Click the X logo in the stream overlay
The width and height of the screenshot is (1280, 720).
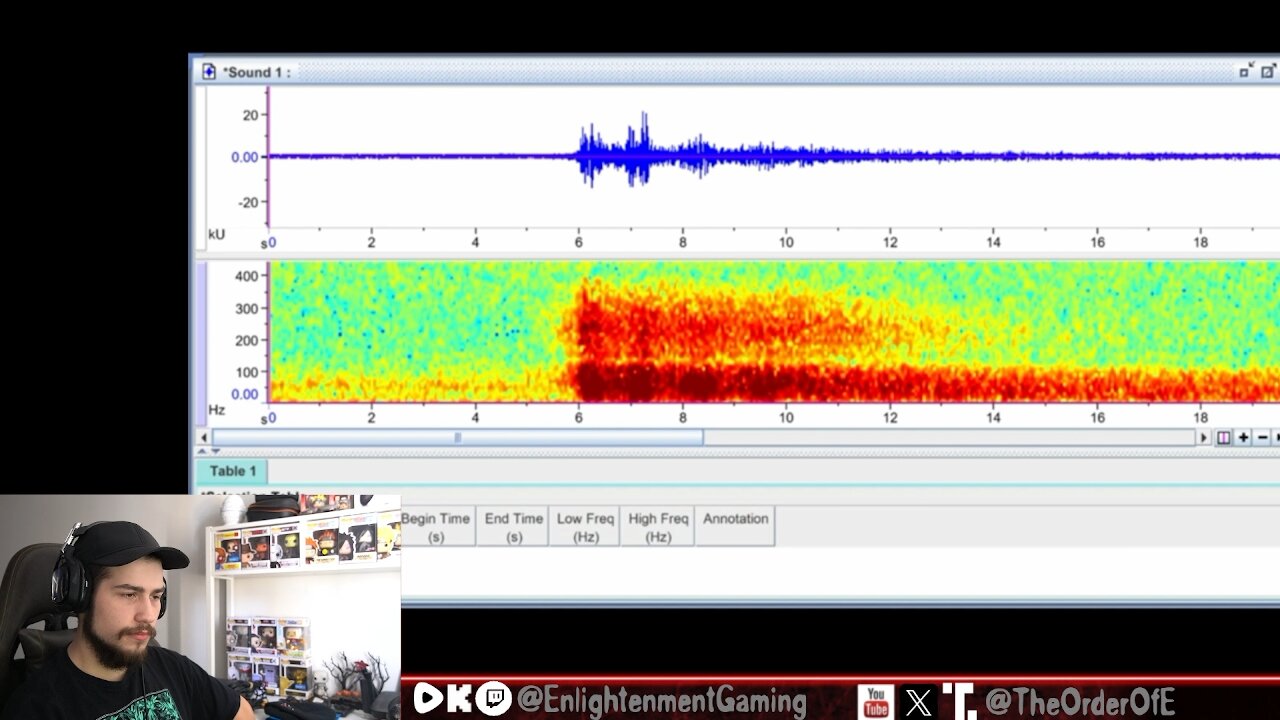pyautogui.click(x=918, y=701)
